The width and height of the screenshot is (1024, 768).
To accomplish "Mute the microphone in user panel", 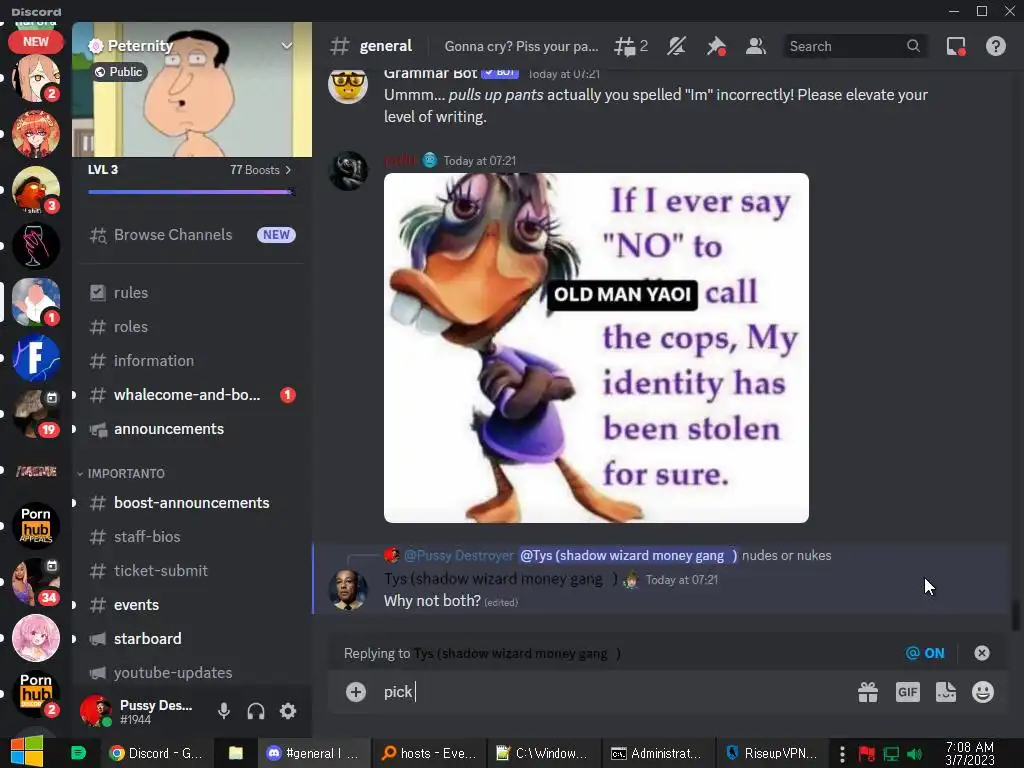I will [x=224, y=711].
